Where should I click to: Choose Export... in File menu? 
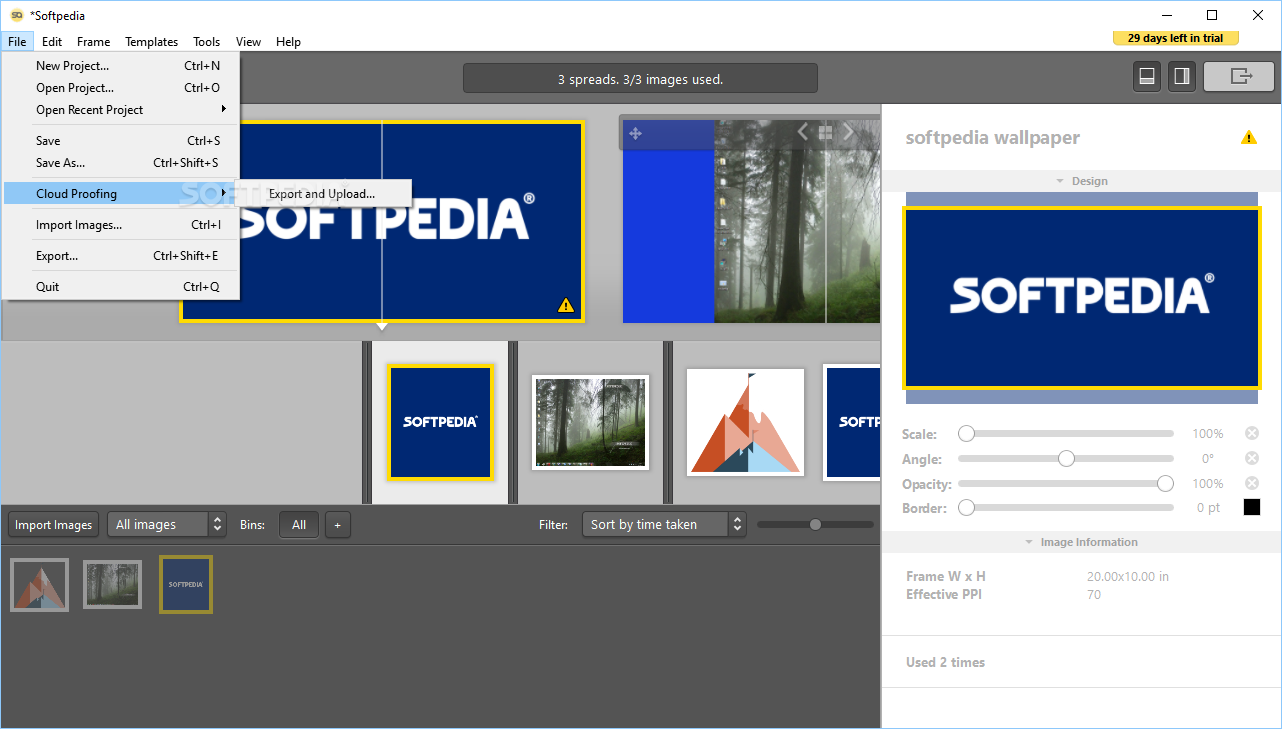[121, 256]
